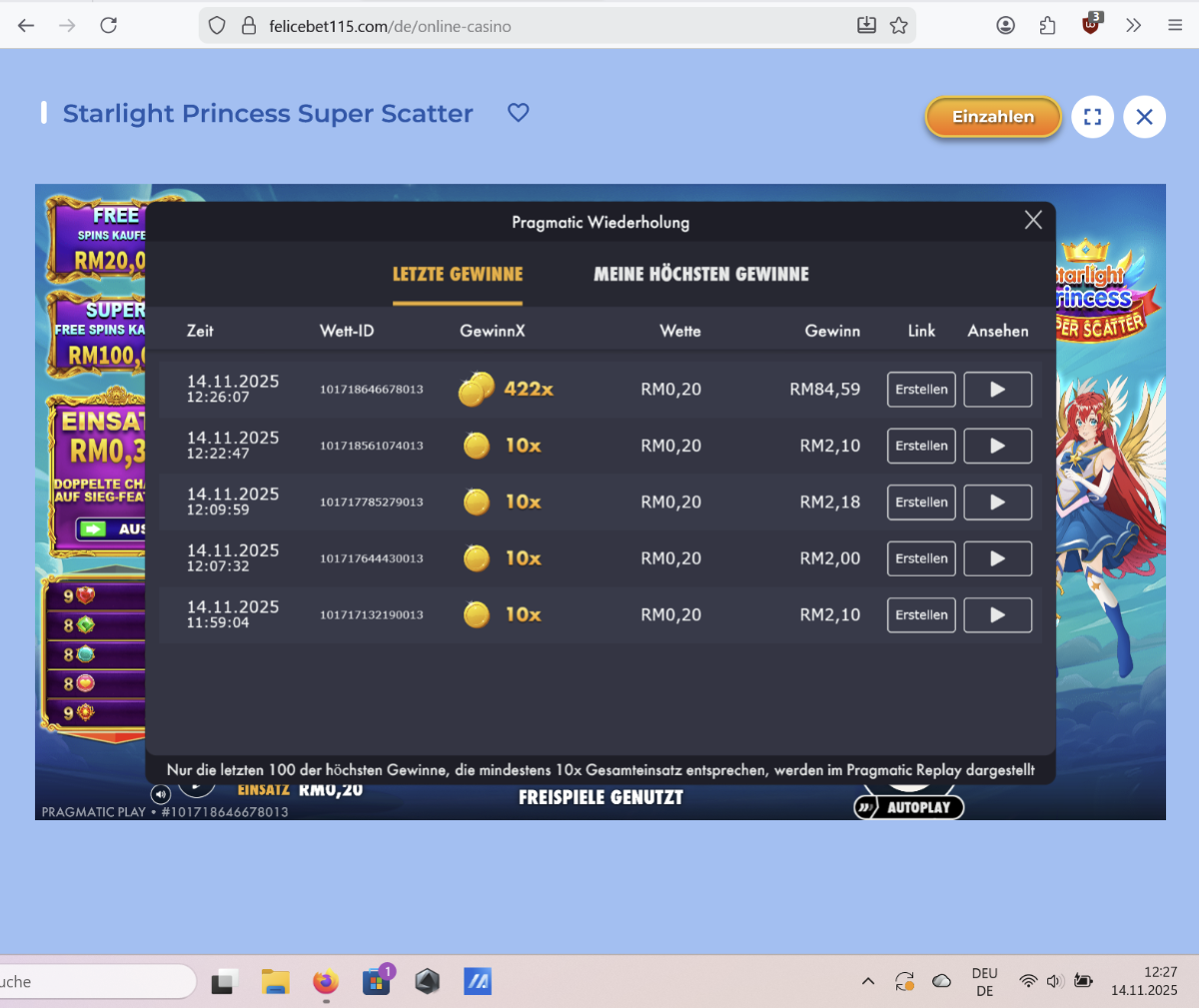
Task: Expand the toolbar overflow chevron
Action: point(1133,26)
